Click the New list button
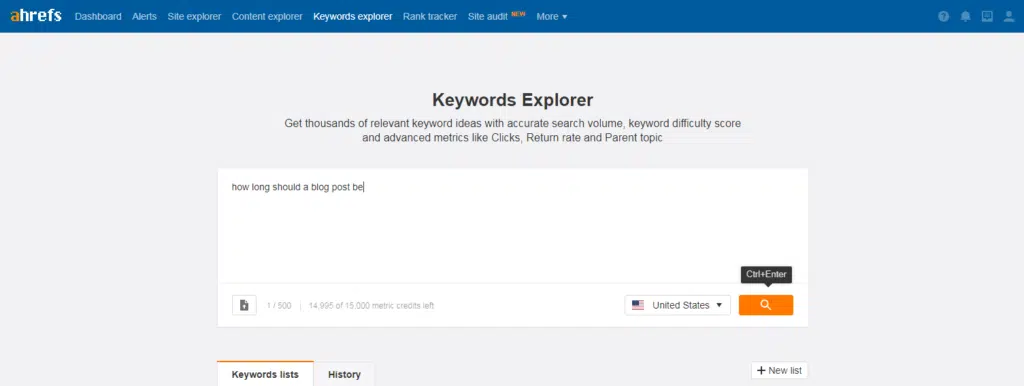The width and height of the screenshot is (1024, 386). point(779,370)
